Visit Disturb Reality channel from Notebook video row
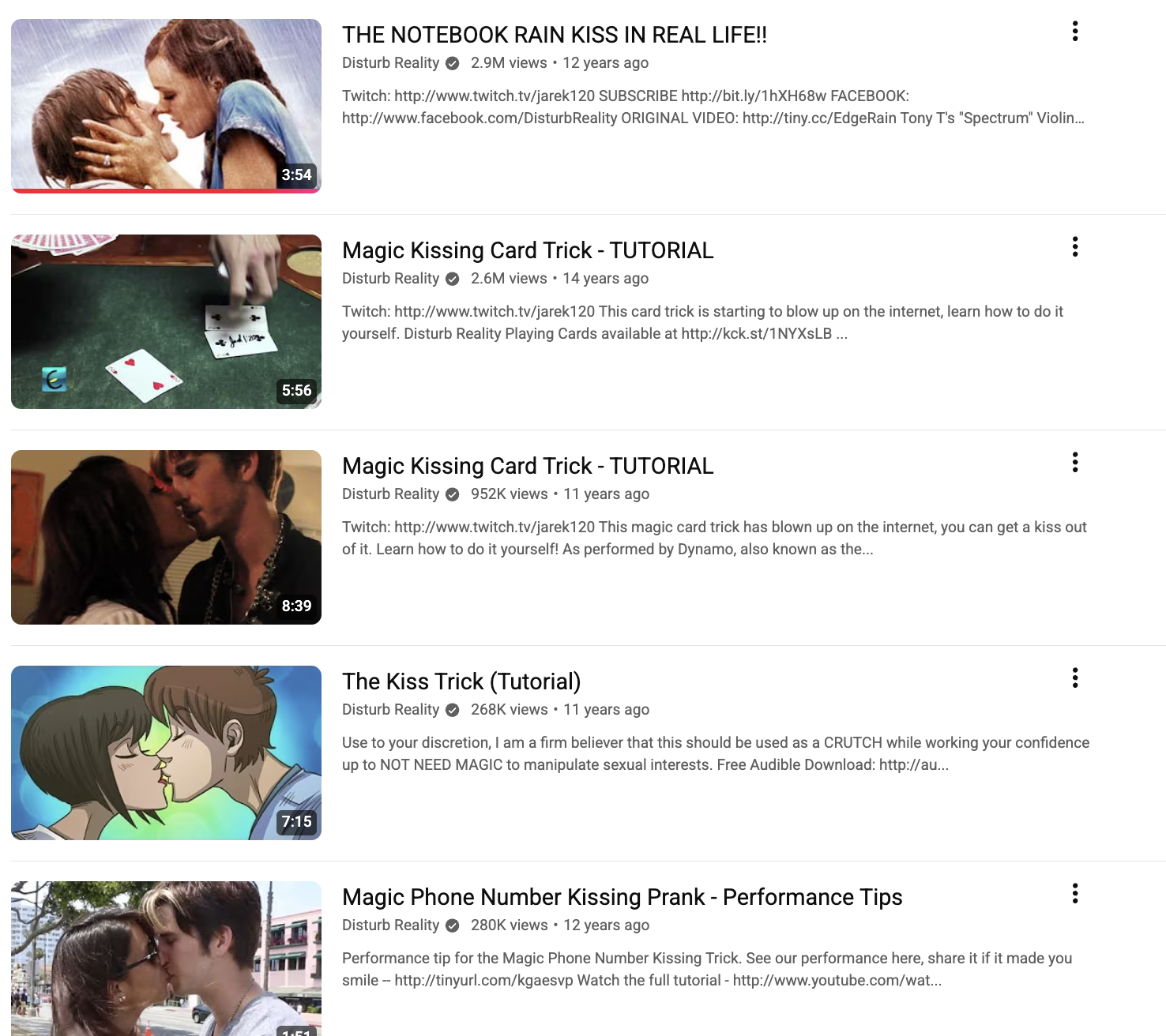 (390, 63)
